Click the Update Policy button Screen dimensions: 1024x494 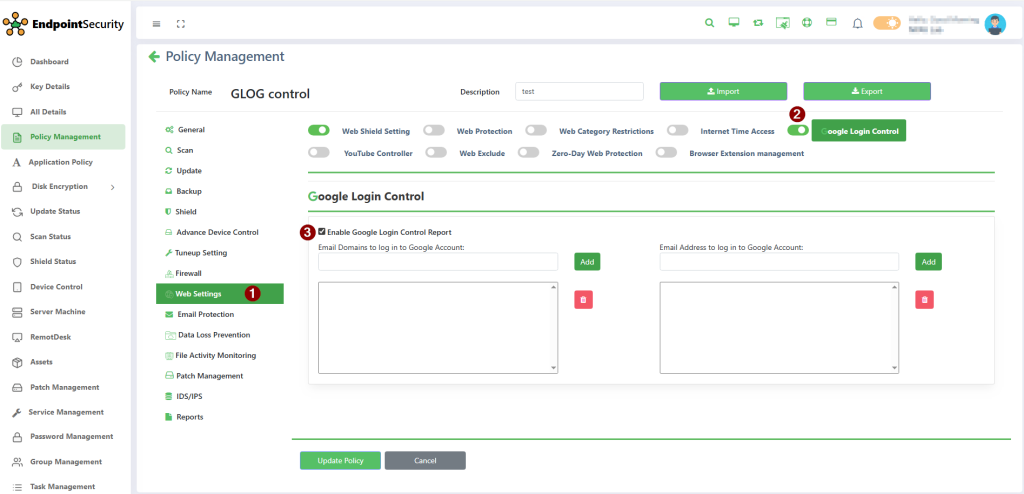tap(340, 460)
